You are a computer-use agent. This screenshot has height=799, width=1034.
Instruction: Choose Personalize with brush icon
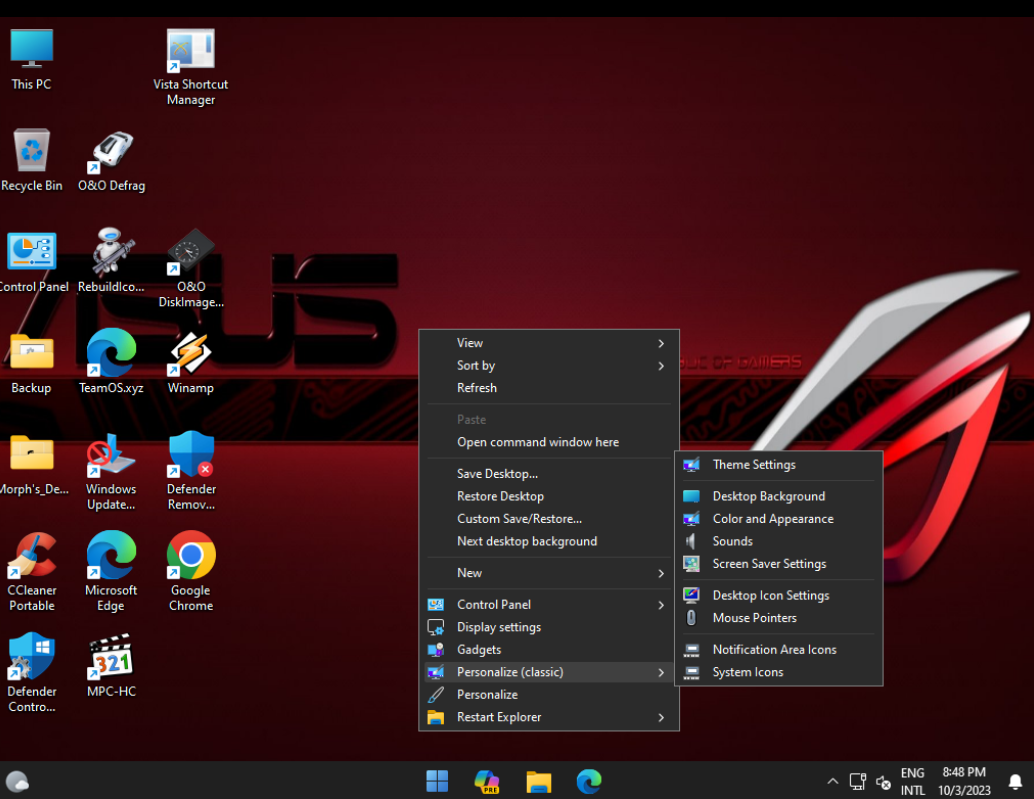click(x=549, y=694)
